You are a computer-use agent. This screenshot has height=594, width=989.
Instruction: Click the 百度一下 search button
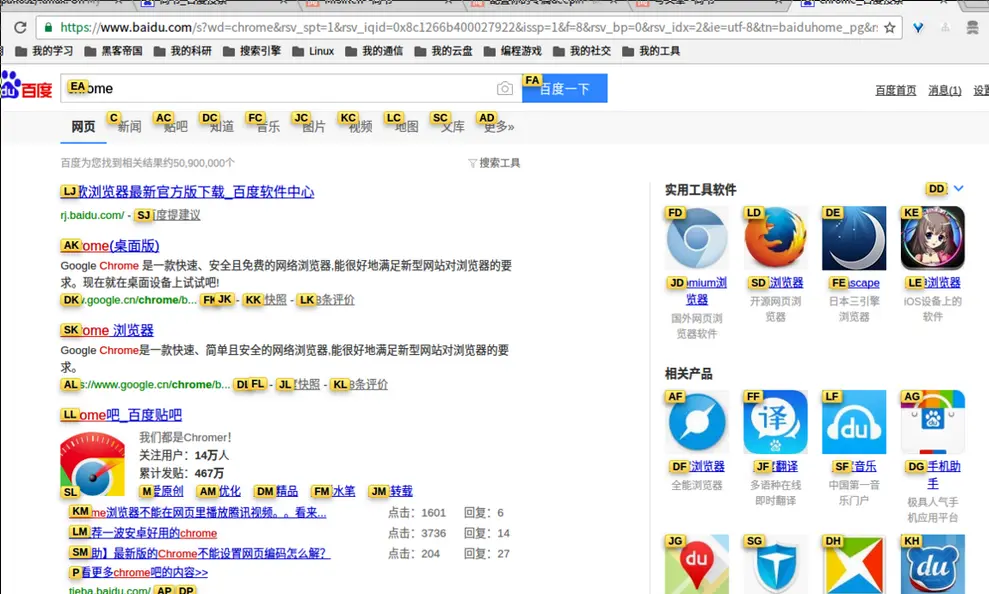[565, 89]
